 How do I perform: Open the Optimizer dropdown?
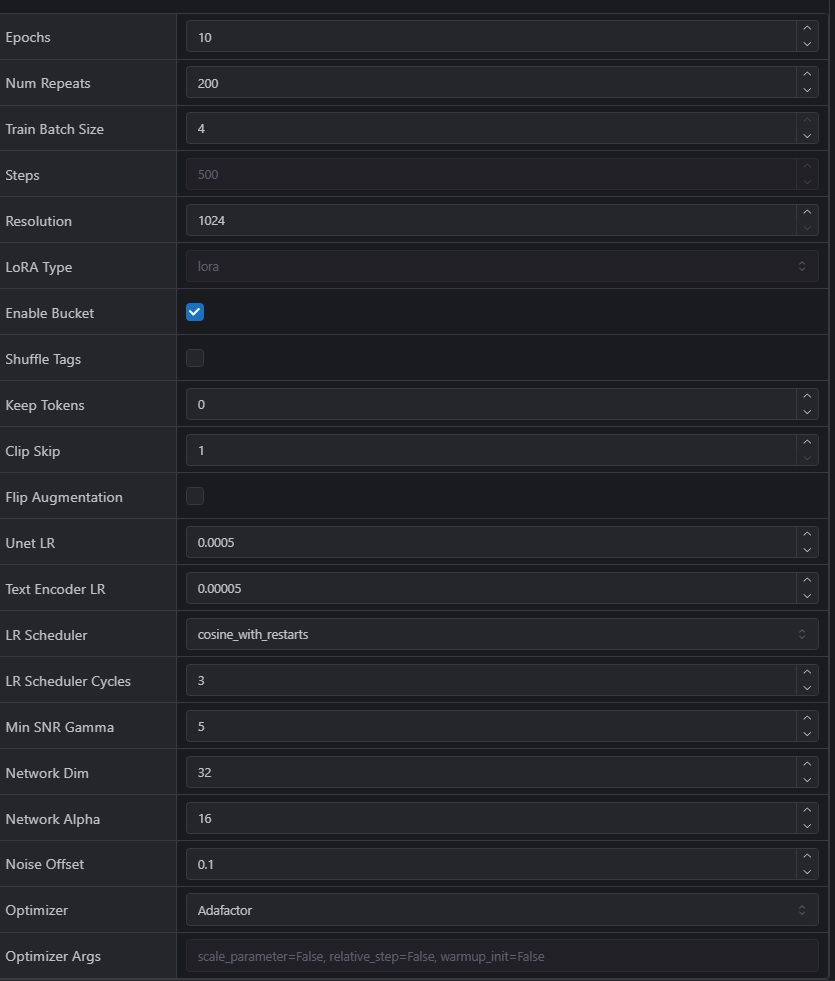click(x=501, y=910)
